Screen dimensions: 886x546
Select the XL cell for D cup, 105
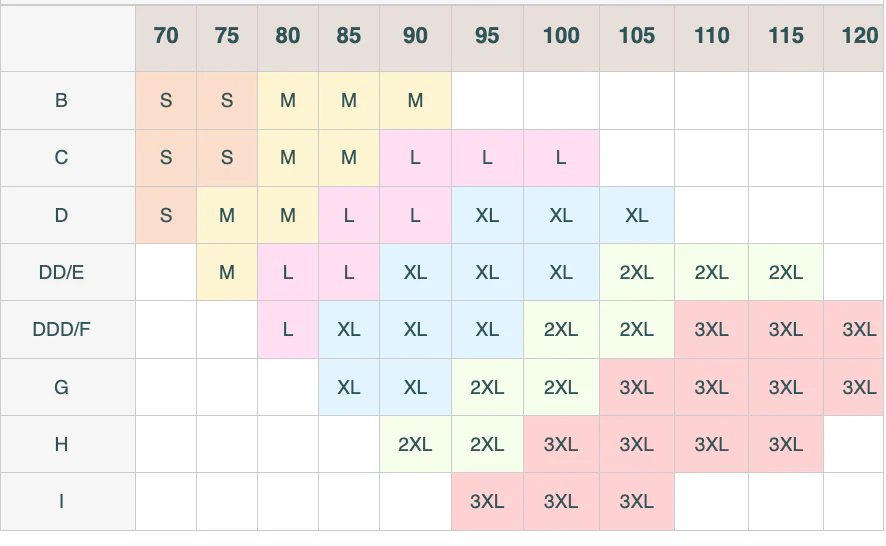[x=637, y=215]
